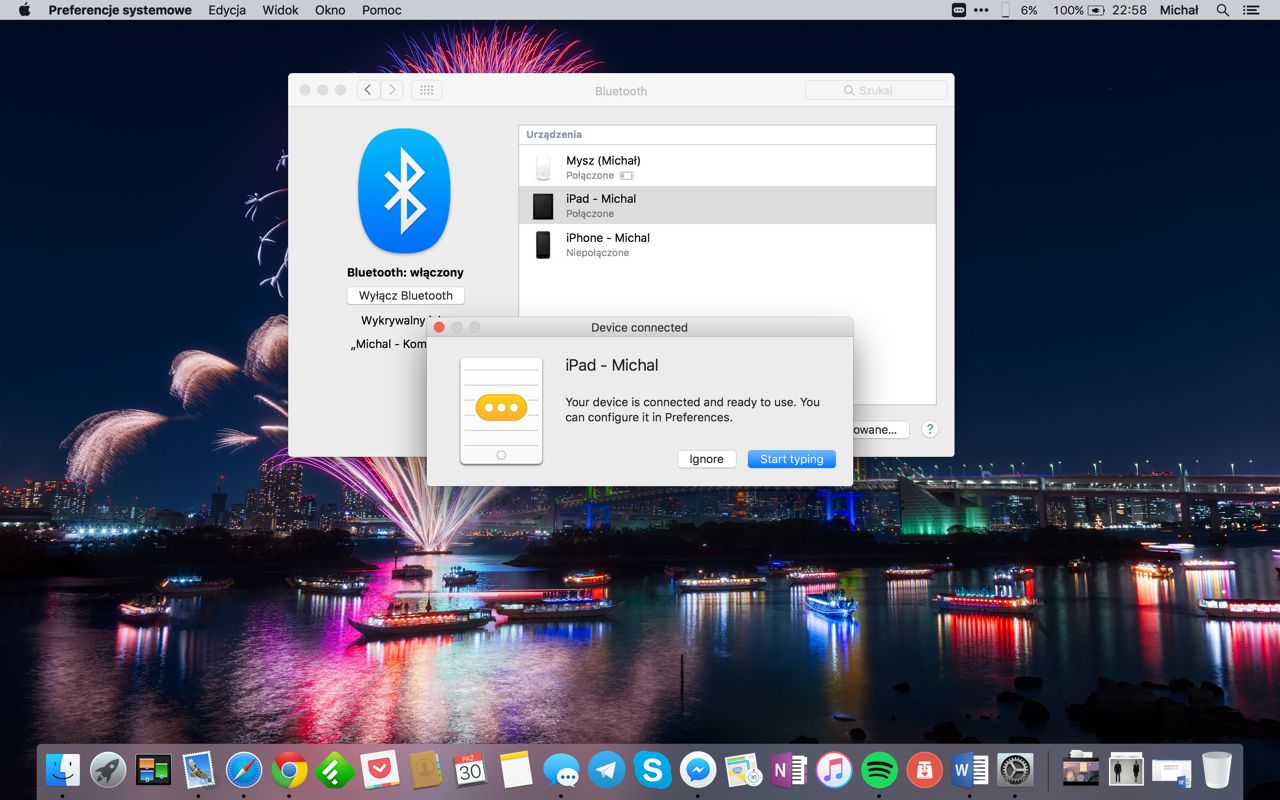Viewport: 1280px width, 800px height.
Task: Open Finder from the Dock
Action: tap(63, 770)
